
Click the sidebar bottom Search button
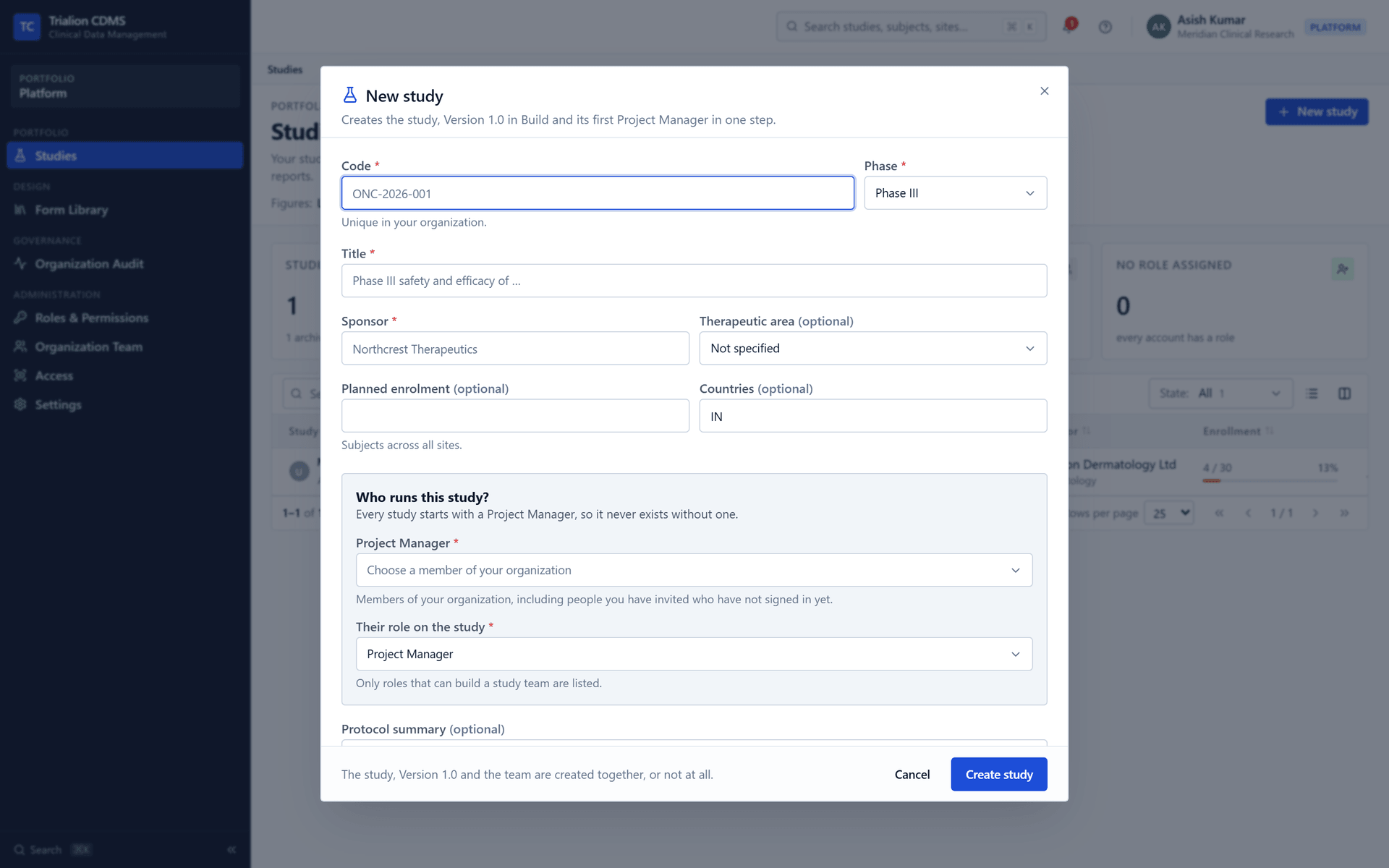click(x=53, y=849)
